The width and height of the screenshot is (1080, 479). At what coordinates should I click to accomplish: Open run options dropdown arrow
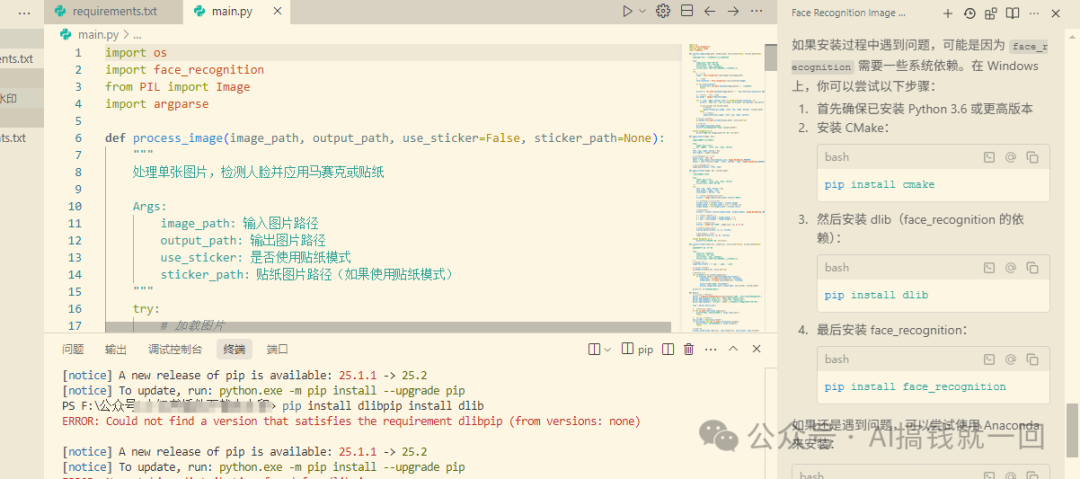point(643,11)
